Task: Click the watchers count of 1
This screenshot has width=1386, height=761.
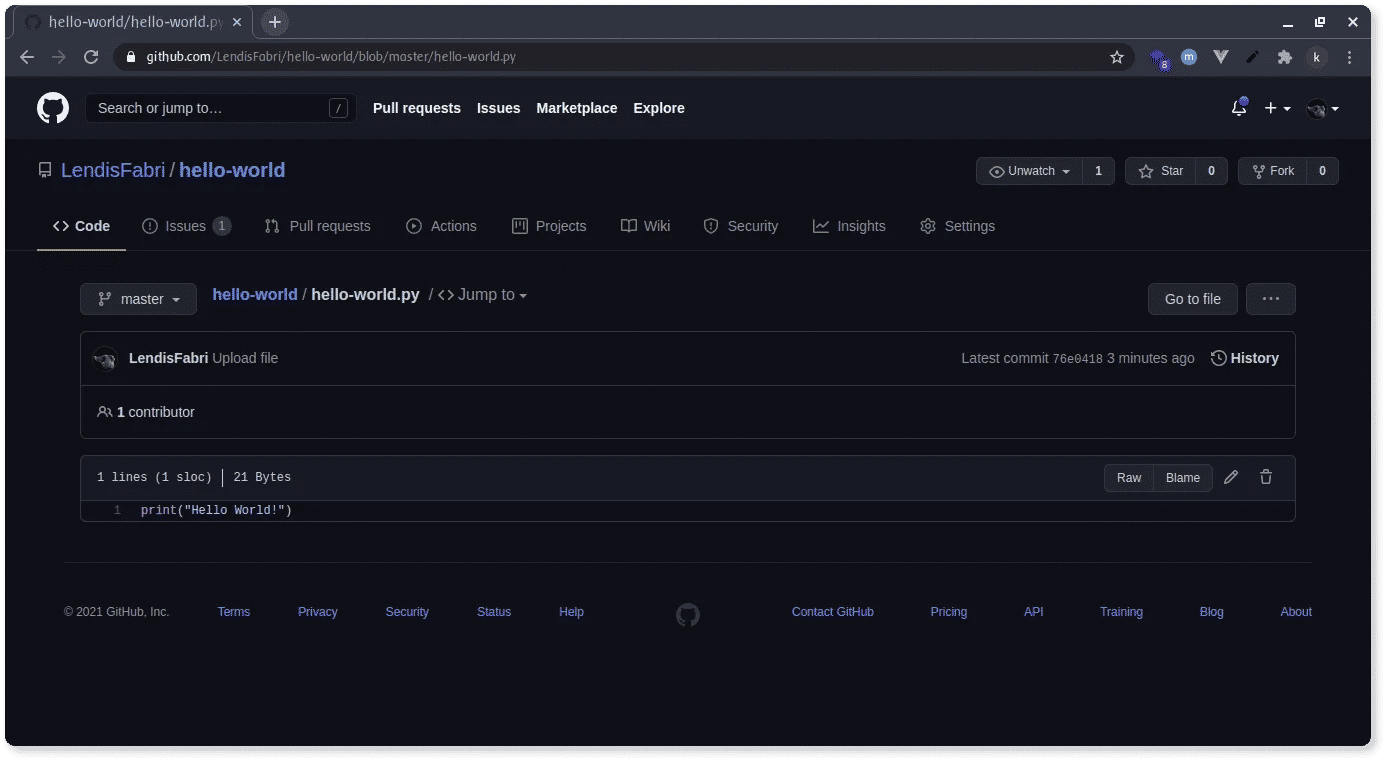Action: [x=1098, y=171]
